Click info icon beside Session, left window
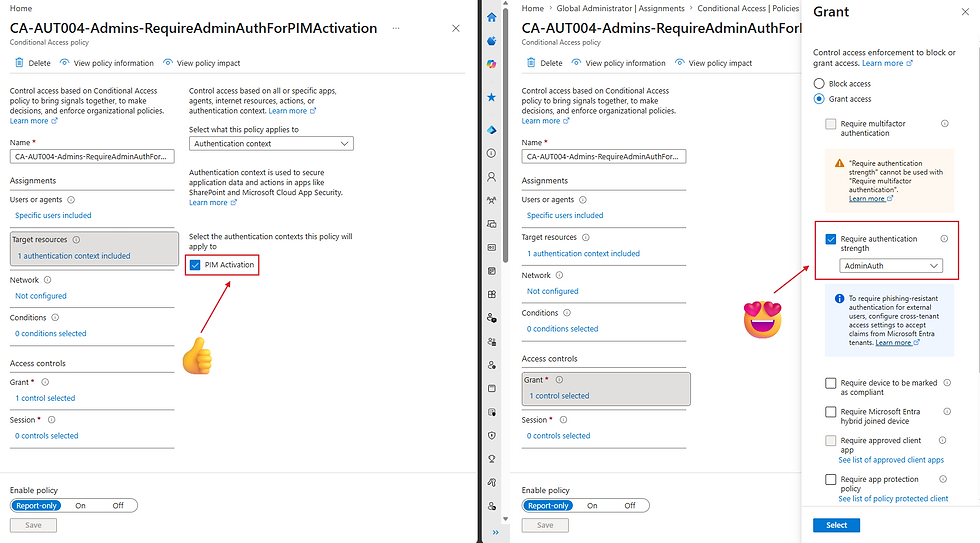This screenshot has width=980, height=543. tap(52, 420)
